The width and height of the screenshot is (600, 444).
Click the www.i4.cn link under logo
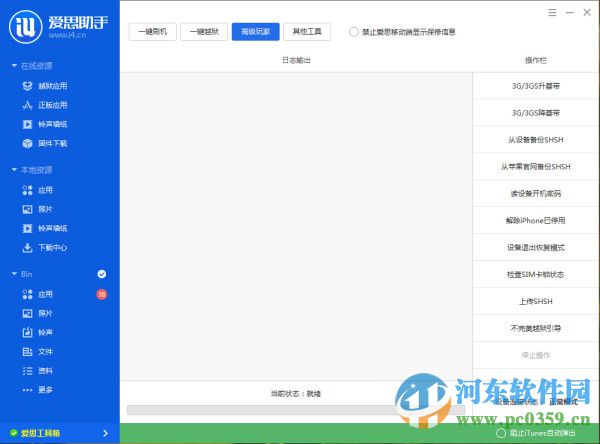tap(67, 35)
